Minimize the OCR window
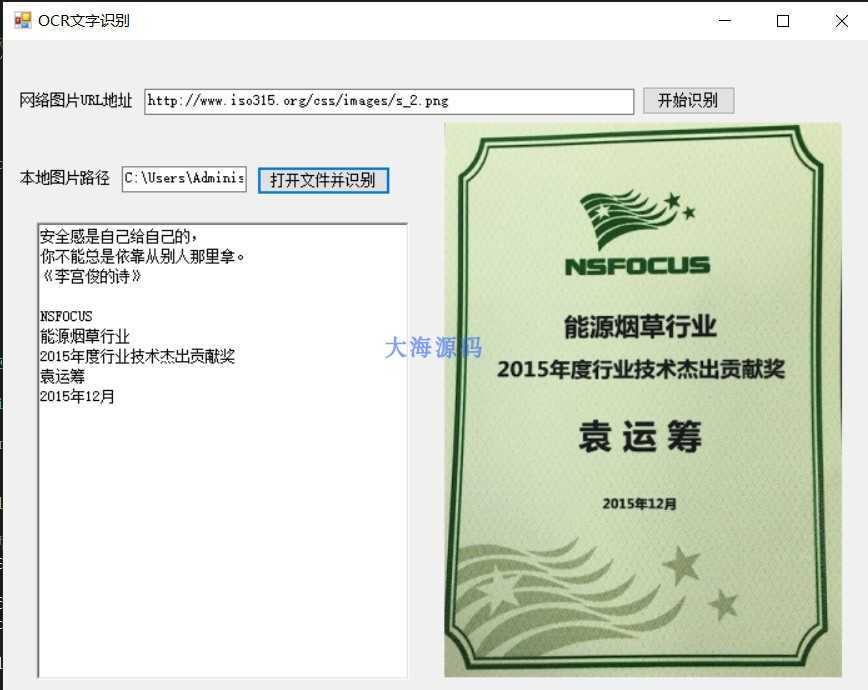Viewport: 868px width, 690px height. coord(725,20)
